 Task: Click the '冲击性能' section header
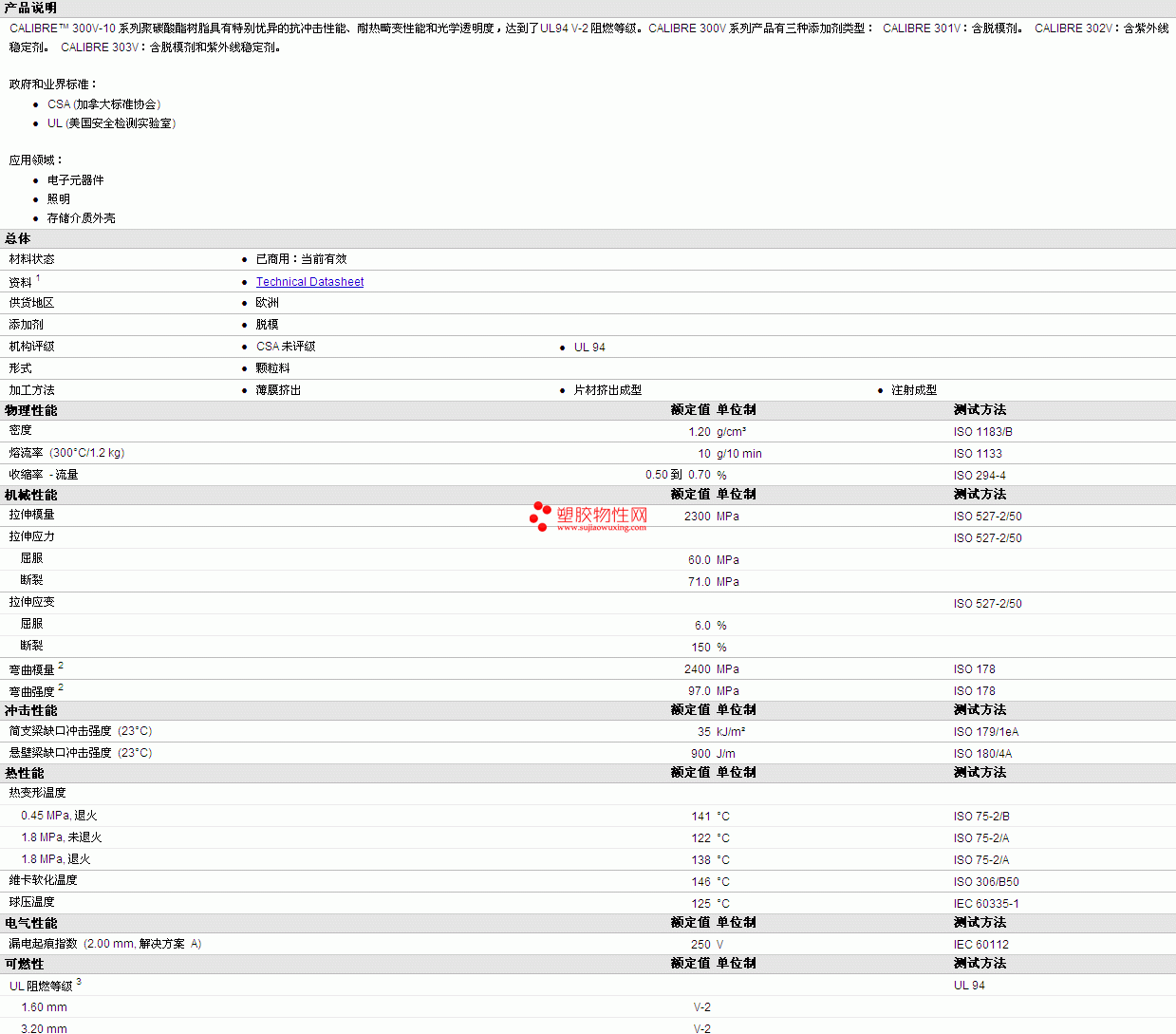[31, 711]
